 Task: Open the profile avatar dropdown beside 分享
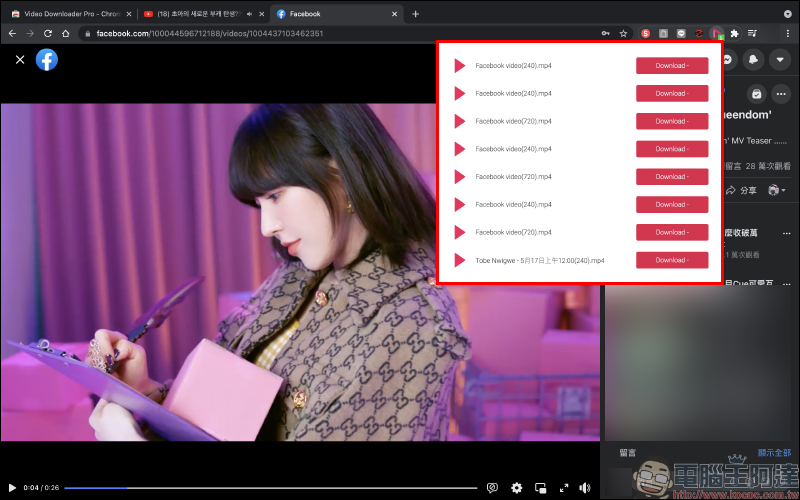click(x=777, y=190)
